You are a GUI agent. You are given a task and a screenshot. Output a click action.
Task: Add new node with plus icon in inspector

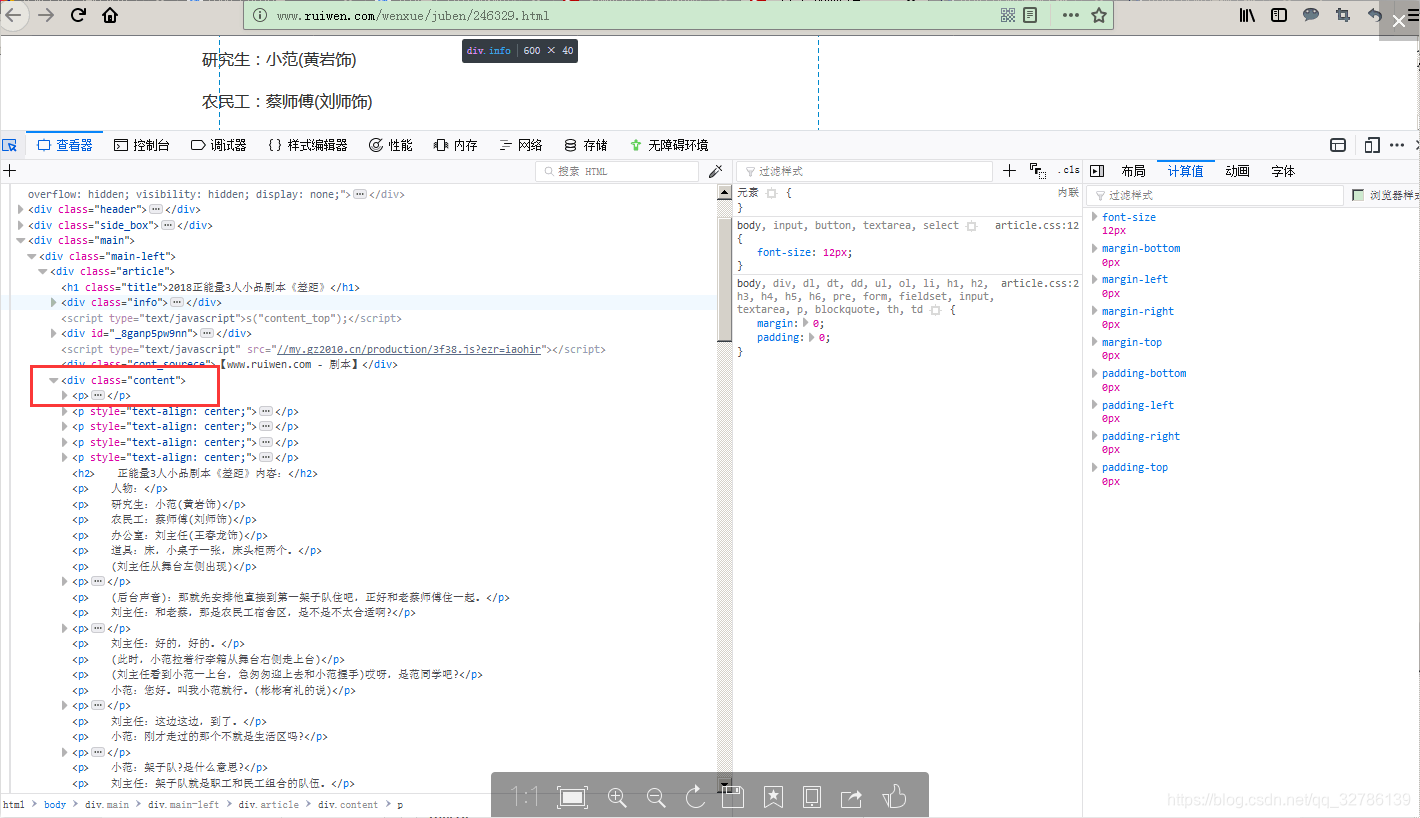(x=10, y=171)
